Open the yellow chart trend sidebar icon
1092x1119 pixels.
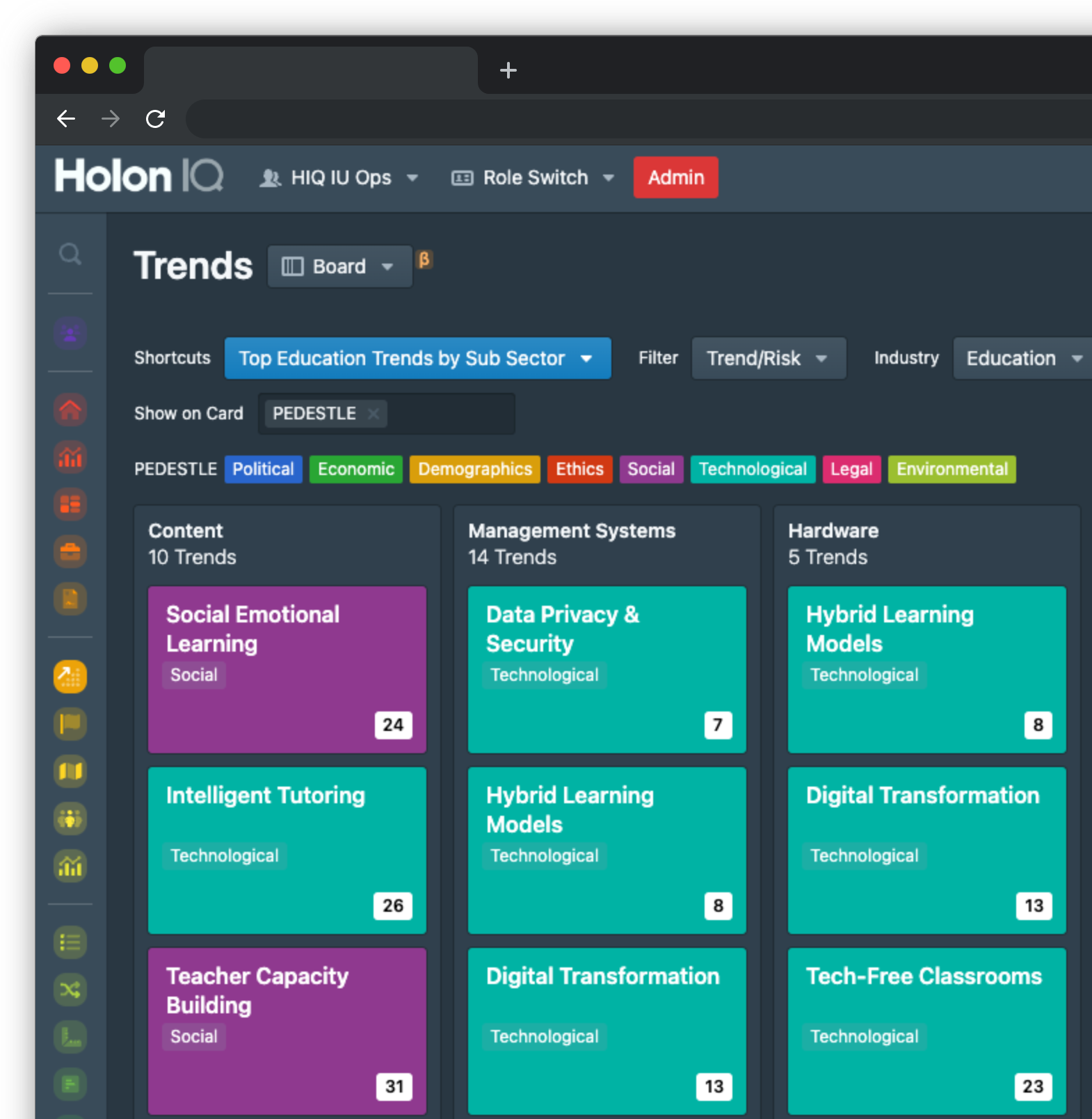coord(70,866)
